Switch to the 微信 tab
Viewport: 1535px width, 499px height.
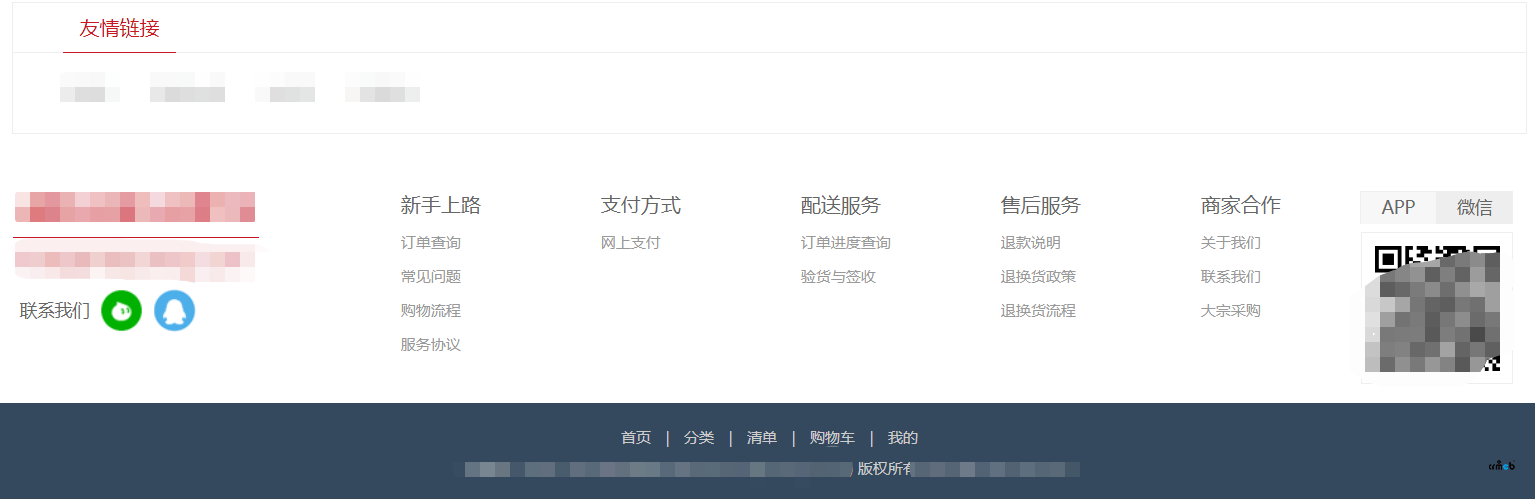[x=1474, y=207]
